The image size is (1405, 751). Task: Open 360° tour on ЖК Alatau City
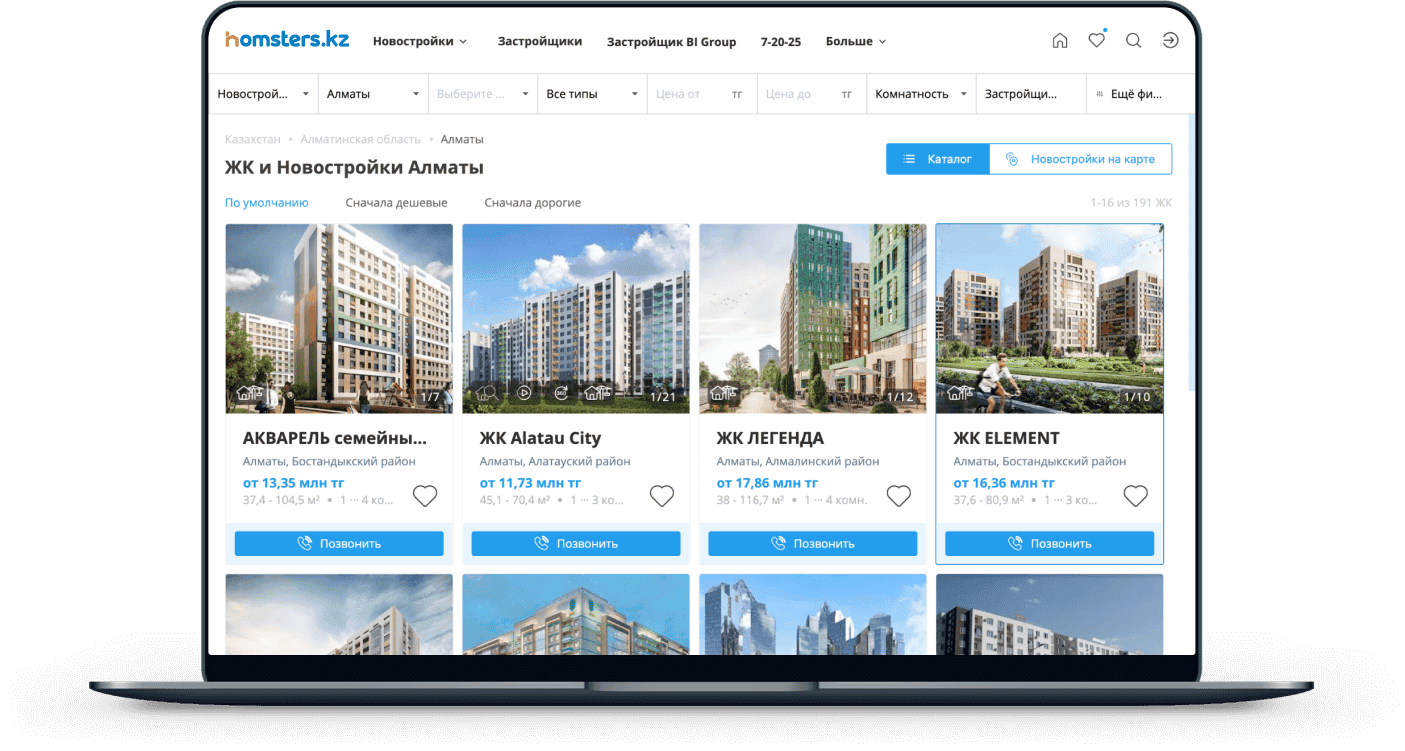[561, 393]
